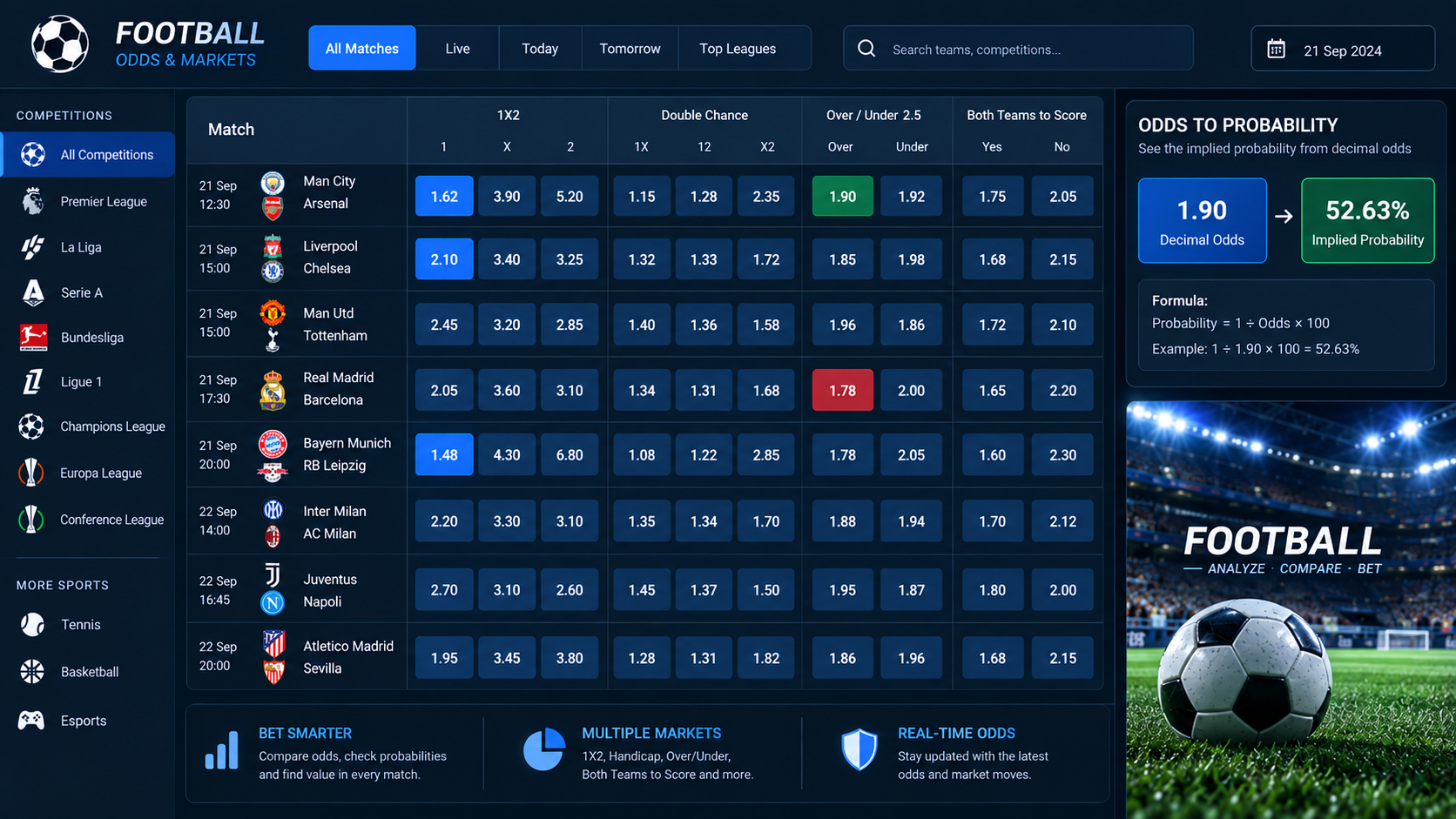Select Bayern vs Leipzig away odds 6.80
The width and height of the screenshot is (1456, 819).
pyautogui.click(x=570, y=454)
